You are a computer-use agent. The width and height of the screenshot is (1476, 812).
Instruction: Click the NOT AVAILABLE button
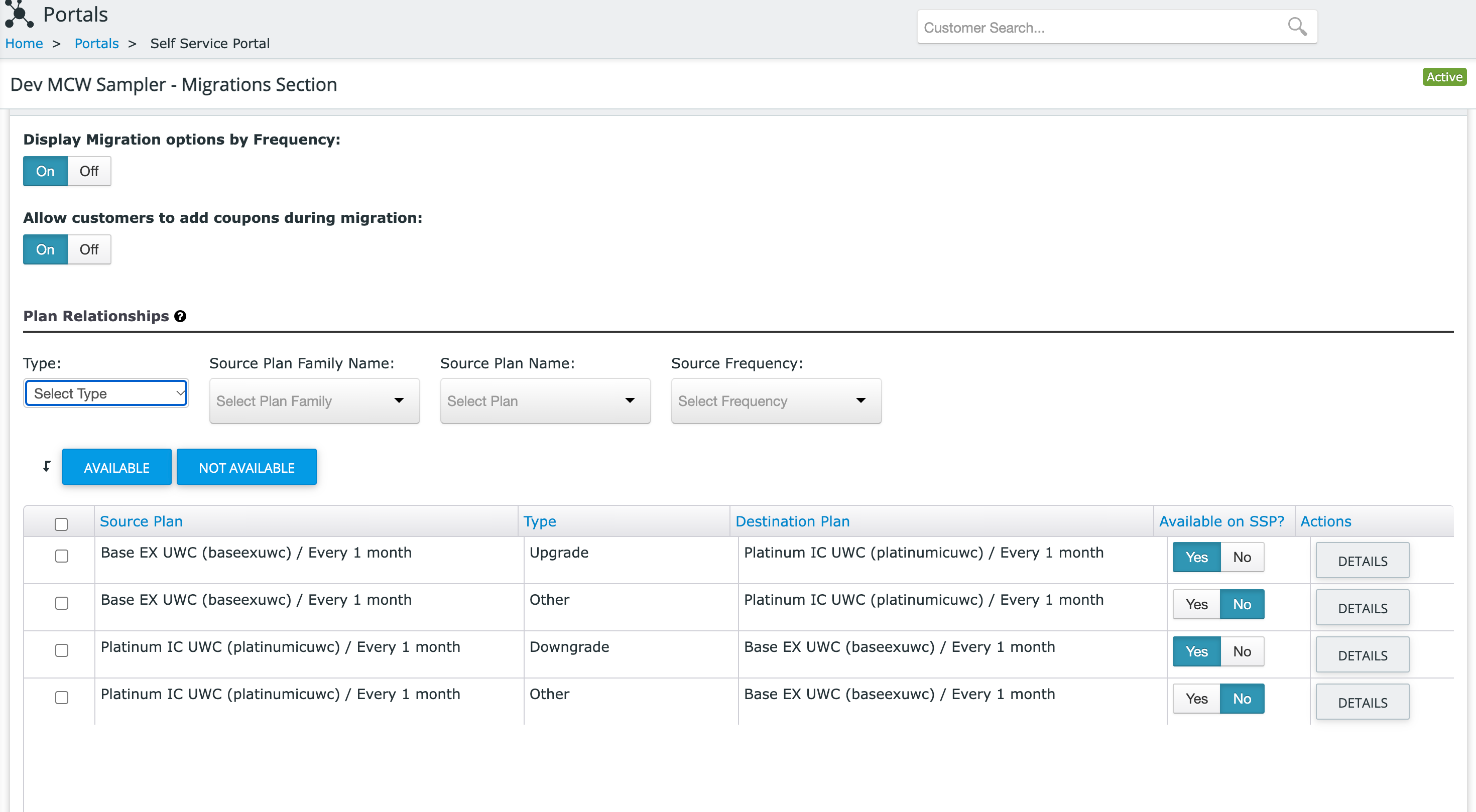[247, 467]
